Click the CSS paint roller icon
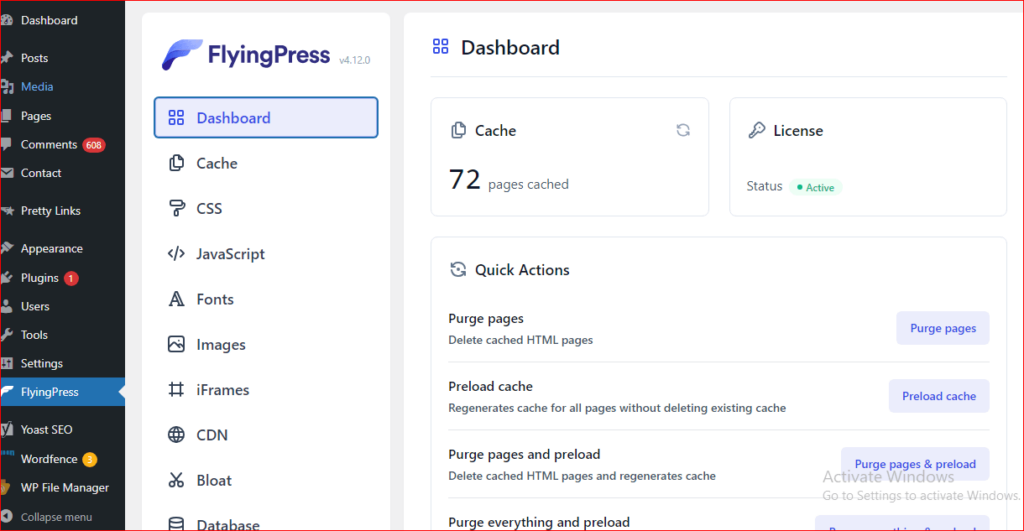This screenshot has width=1024, height=531. [x=176, y=208]
